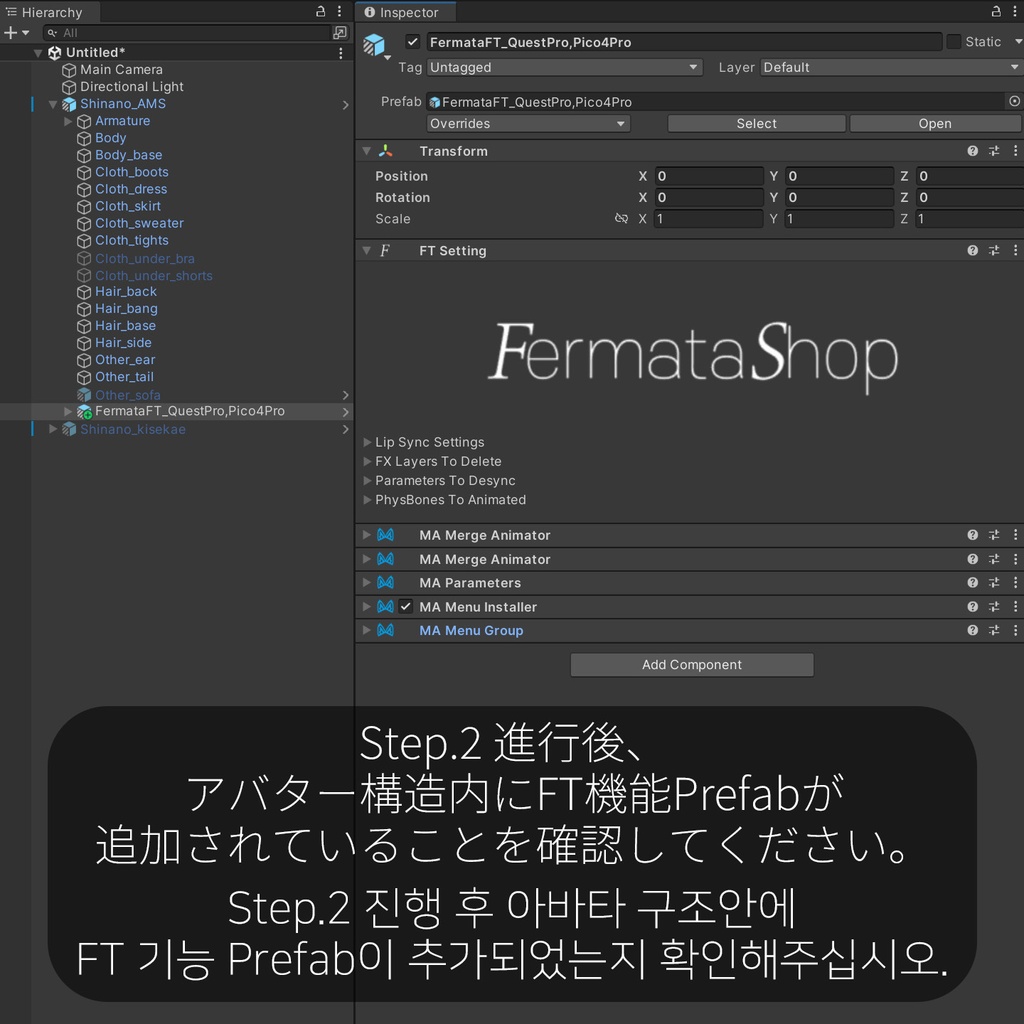
Task: Click the scale constraint link icon
Action: click(622, 218)
